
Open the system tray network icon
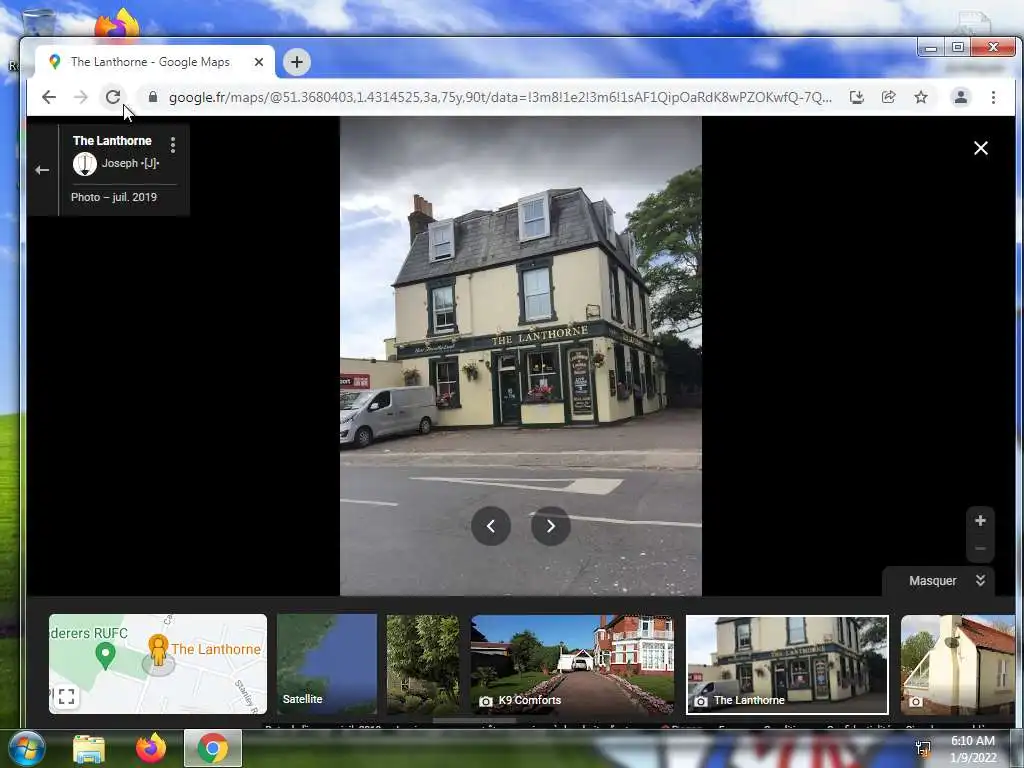923,748
